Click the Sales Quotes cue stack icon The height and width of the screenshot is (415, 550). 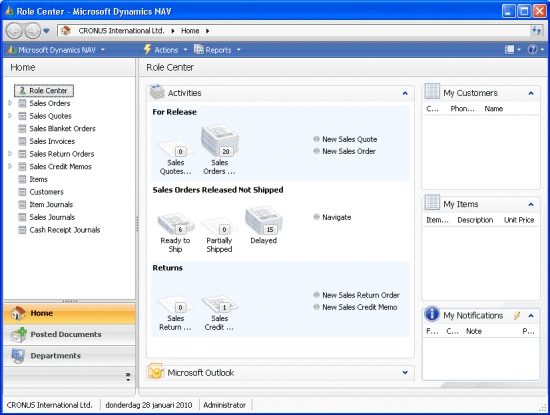[175, 148]
